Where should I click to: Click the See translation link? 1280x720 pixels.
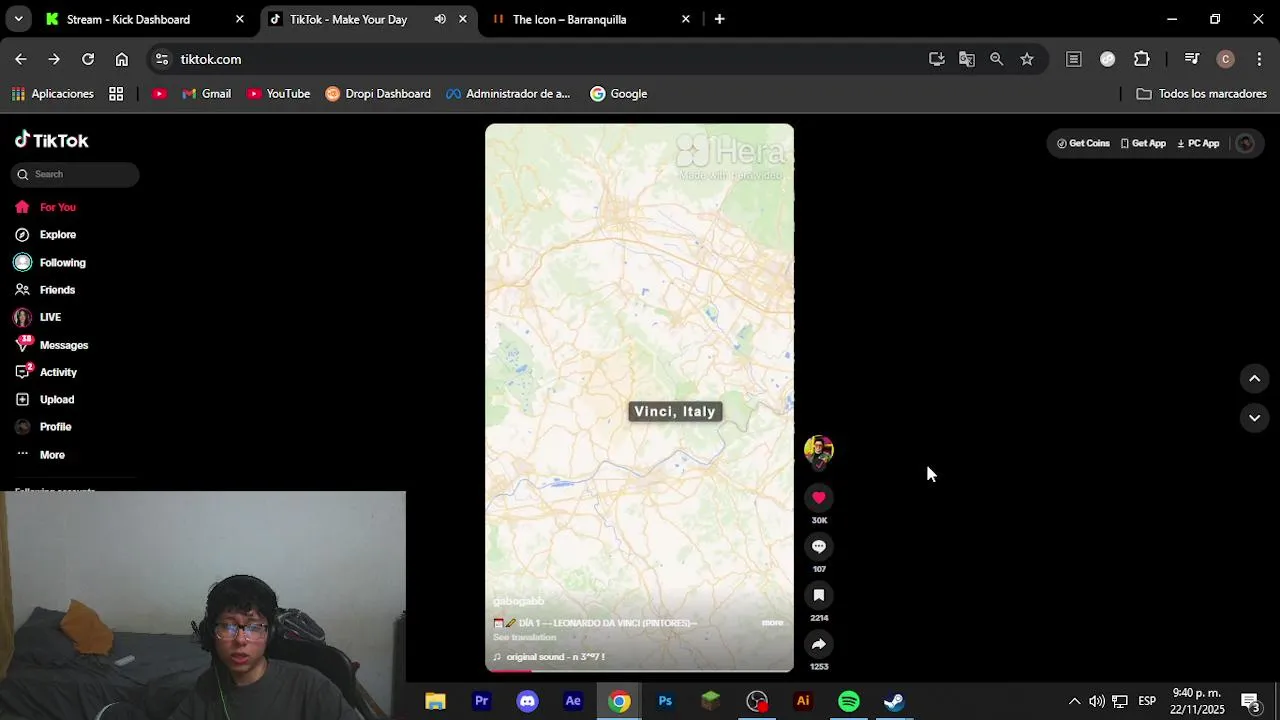(x=524, y=637)
